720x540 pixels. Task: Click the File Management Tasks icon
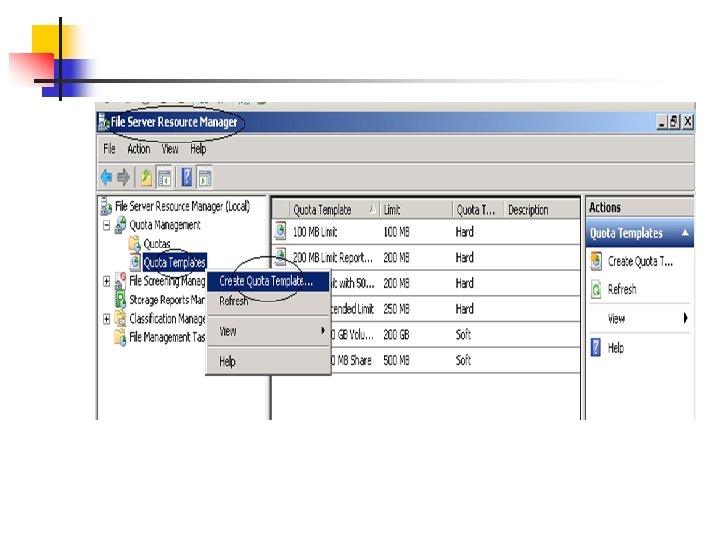[120, 337]
